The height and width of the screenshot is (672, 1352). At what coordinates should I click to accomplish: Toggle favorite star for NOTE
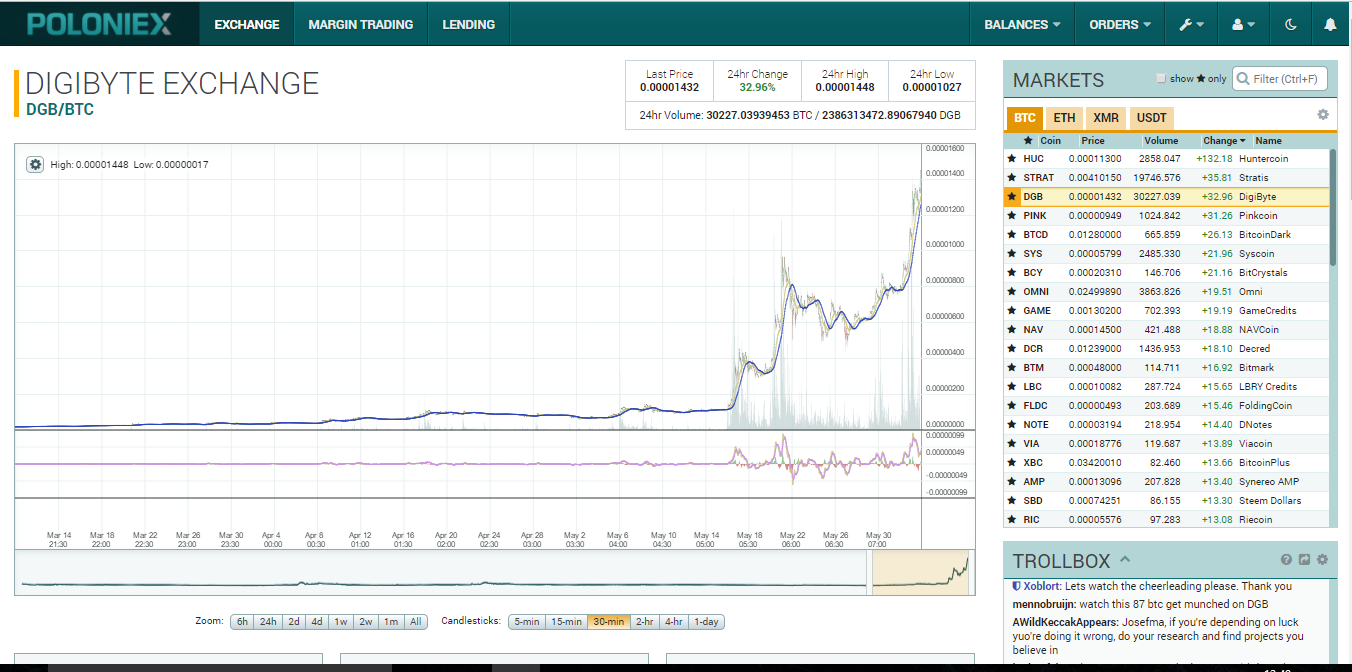click(1012, 425)
